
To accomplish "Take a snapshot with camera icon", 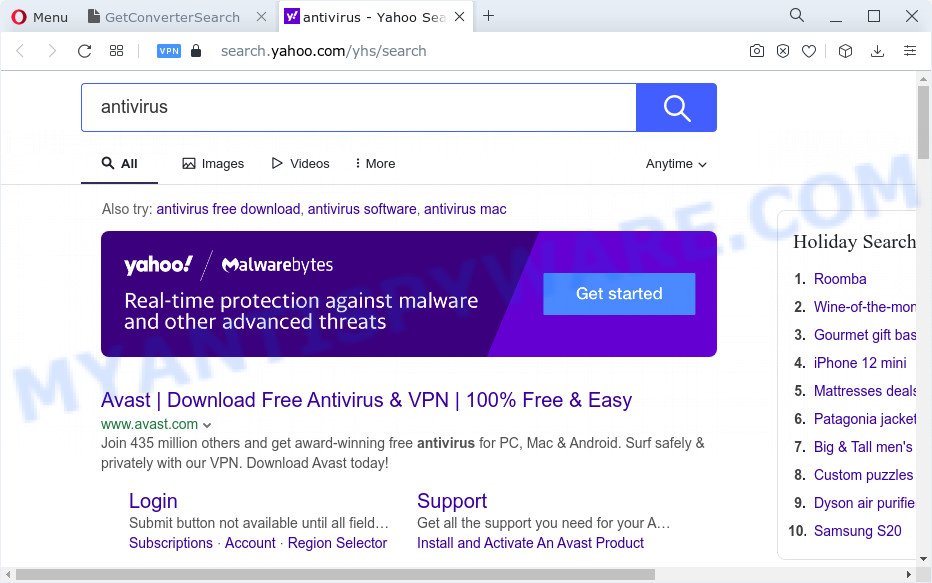I will [757, 51].
